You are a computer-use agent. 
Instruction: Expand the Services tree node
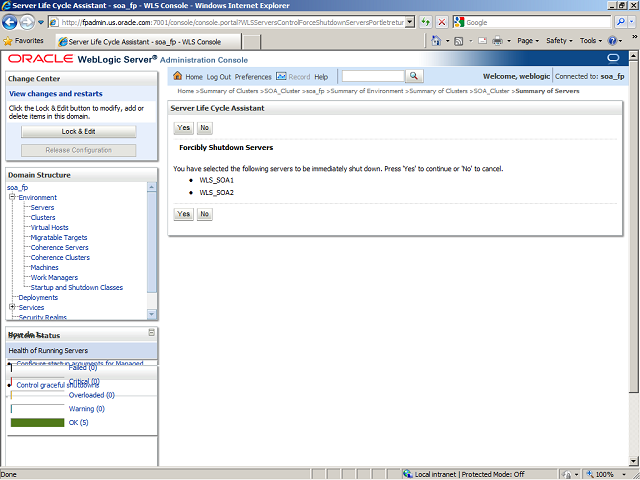pos(12,307)
